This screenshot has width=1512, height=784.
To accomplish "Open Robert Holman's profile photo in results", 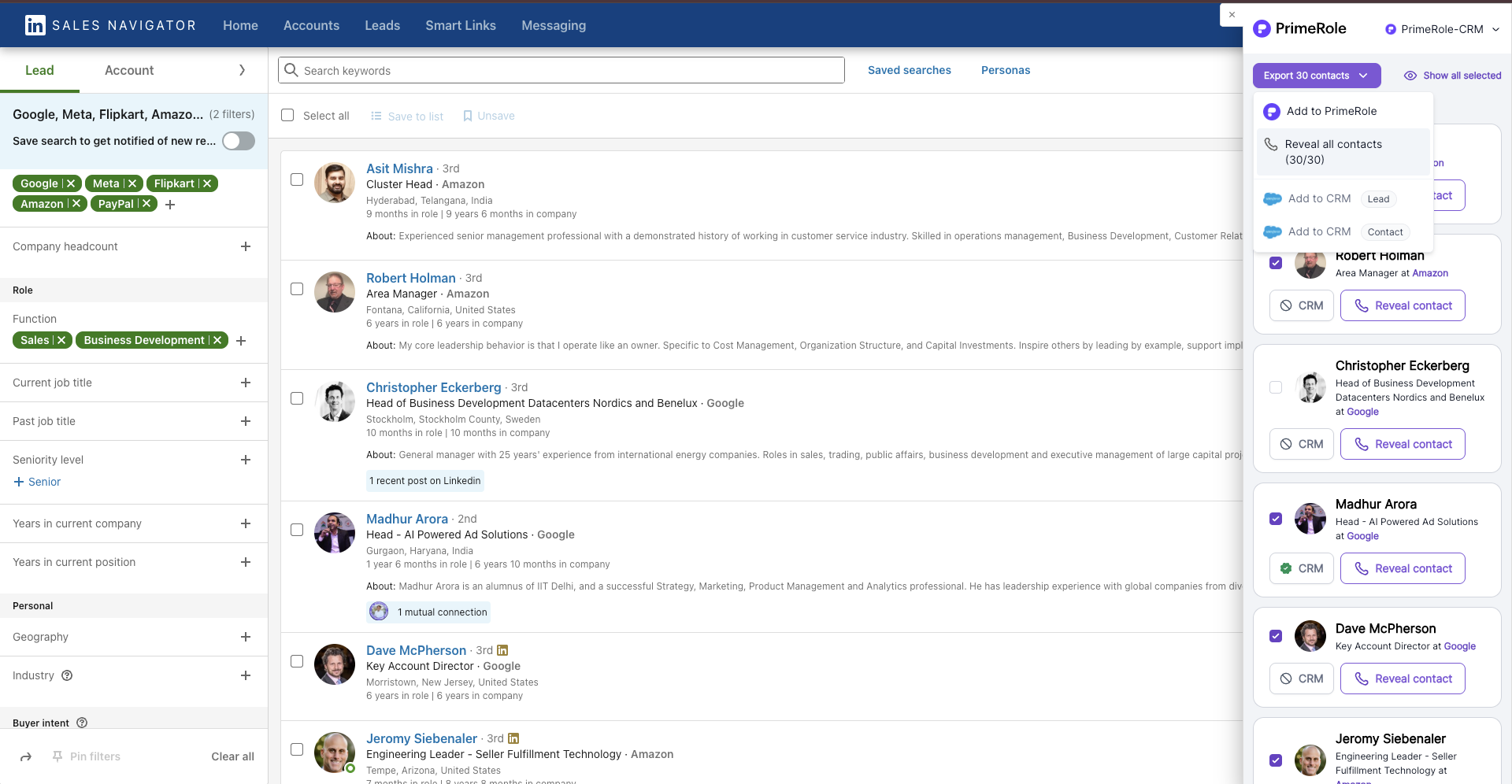I will (x=335, y=292).
